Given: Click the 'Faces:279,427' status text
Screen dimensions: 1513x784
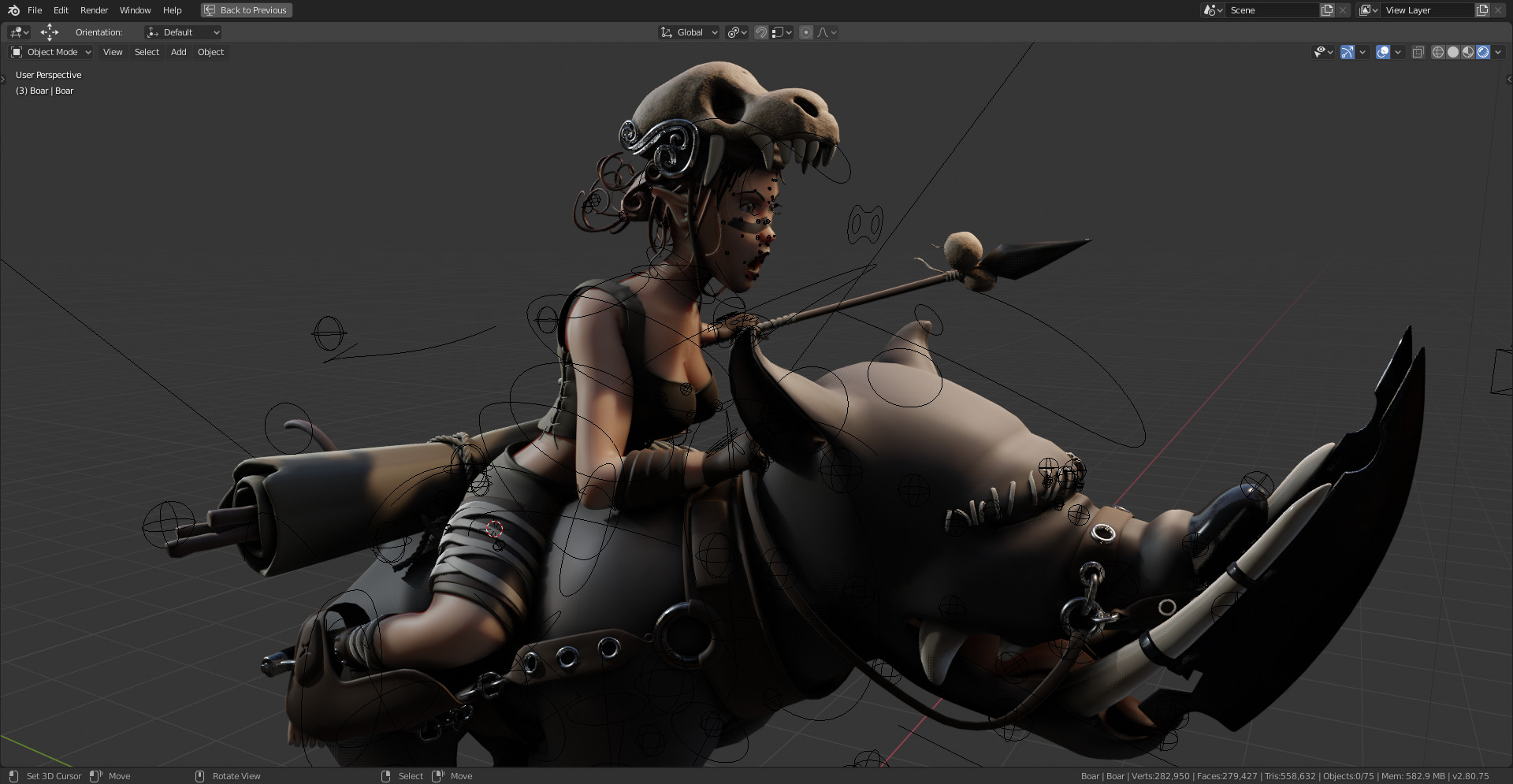Looking at the screenshot, I should tap(1227, 776).
